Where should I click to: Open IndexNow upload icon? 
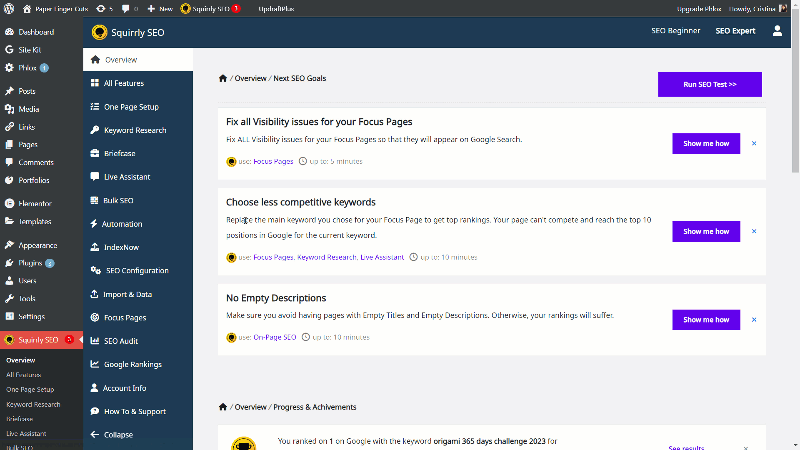95,247
